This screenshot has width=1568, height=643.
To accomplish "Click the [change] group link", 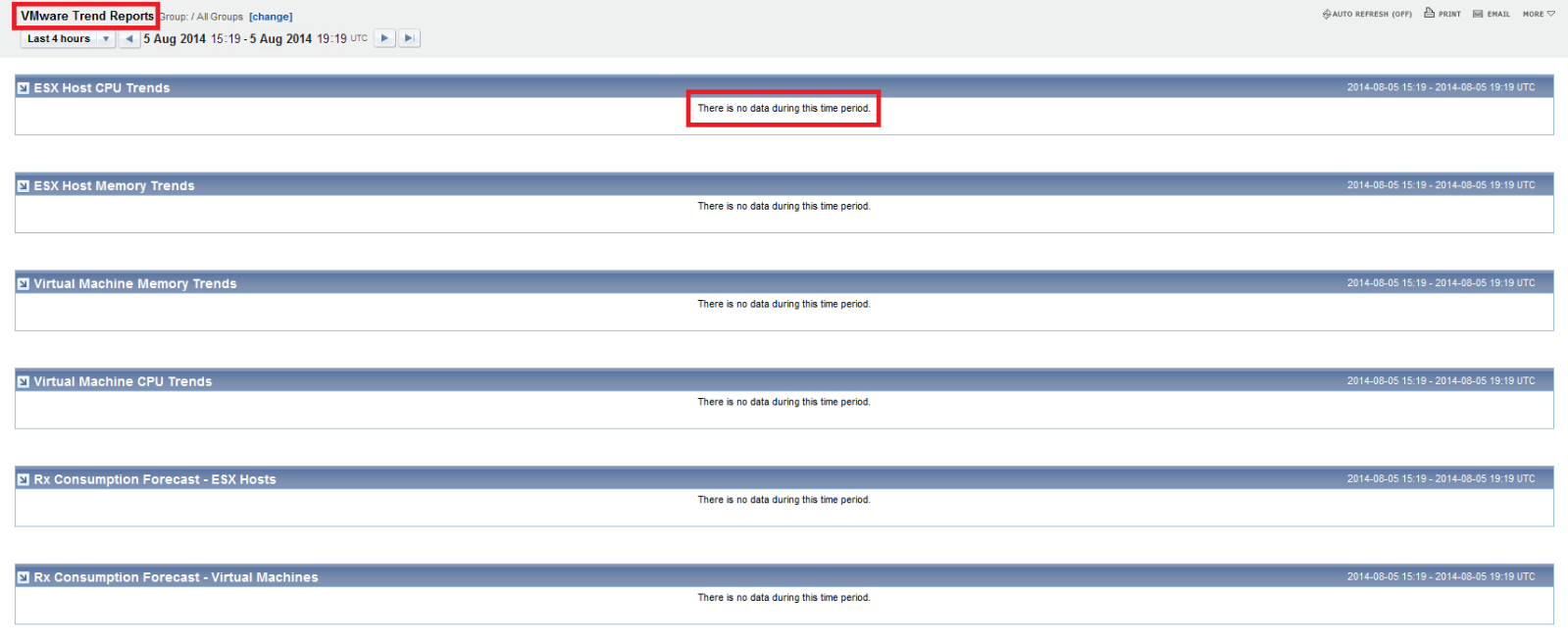I will [271, 17].
